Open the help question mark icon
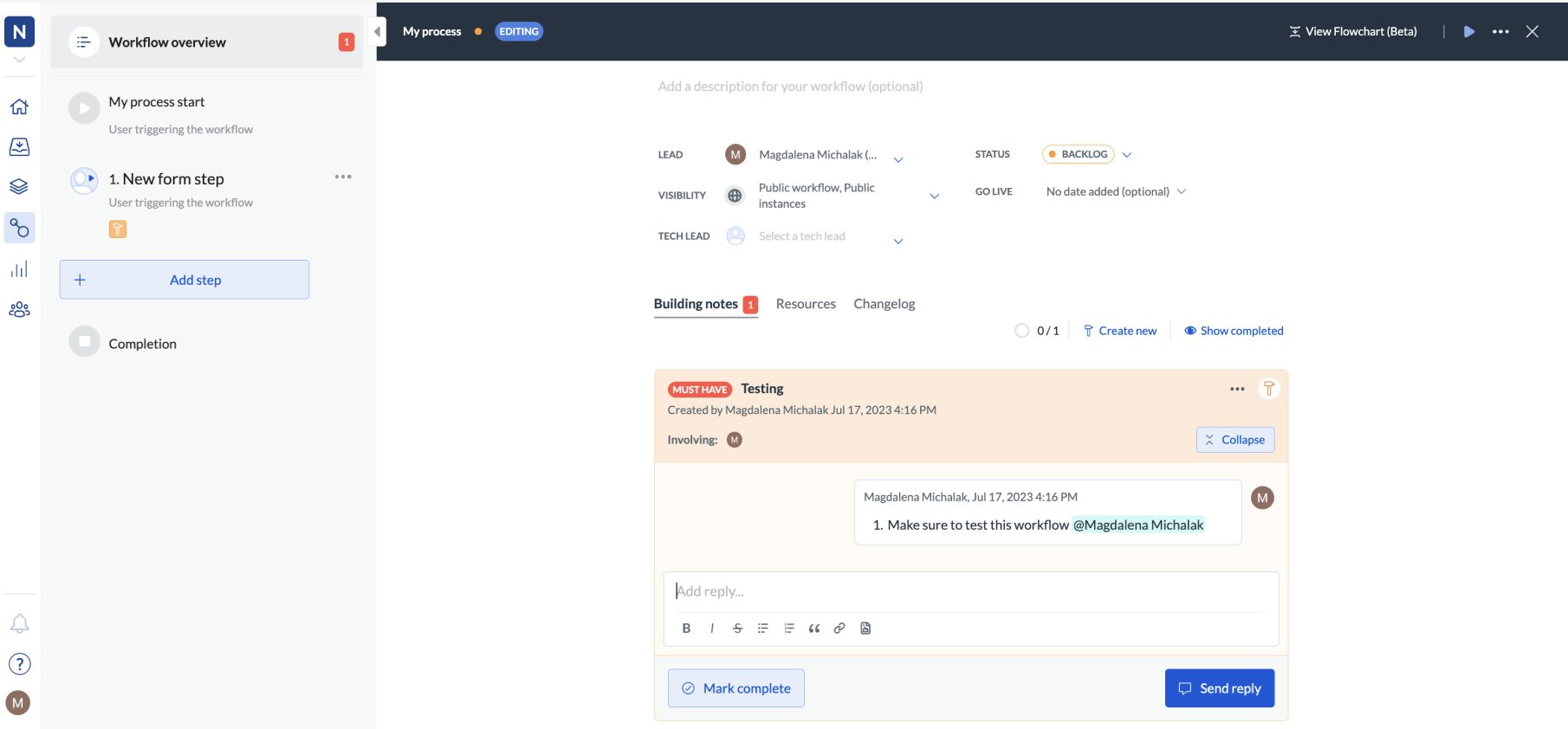This screenshot has height=729, width=1568. click(x=19, y=664)
